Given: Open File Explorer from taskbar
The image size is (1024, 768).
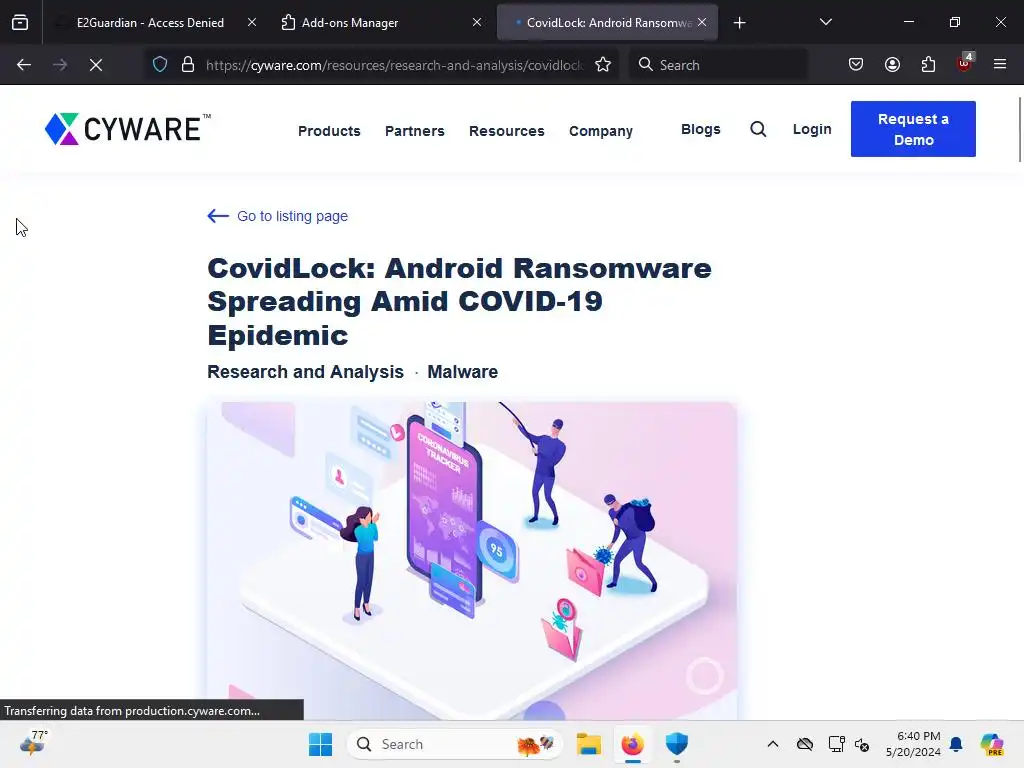Looking at the screenshot, I should coord(588,744).
